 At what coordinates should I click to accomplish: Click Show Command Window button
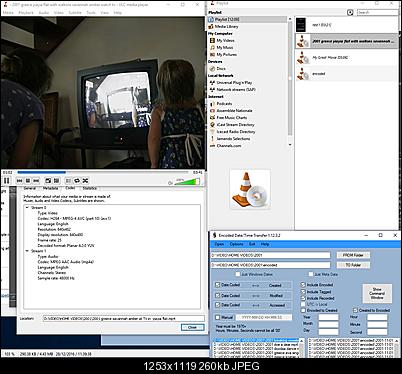377,293
